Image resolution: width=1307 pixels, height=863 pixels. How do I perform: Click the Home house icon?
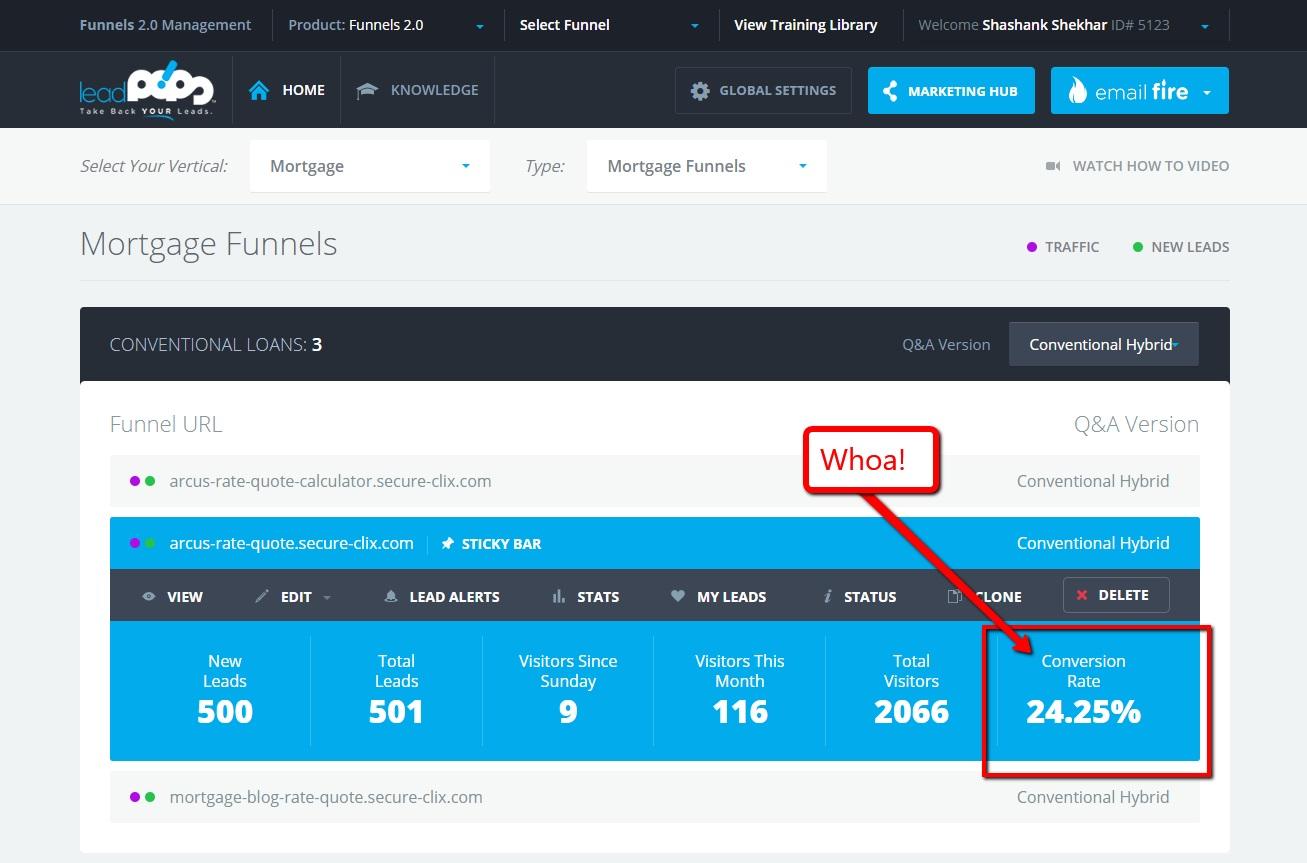click(259, 91)
